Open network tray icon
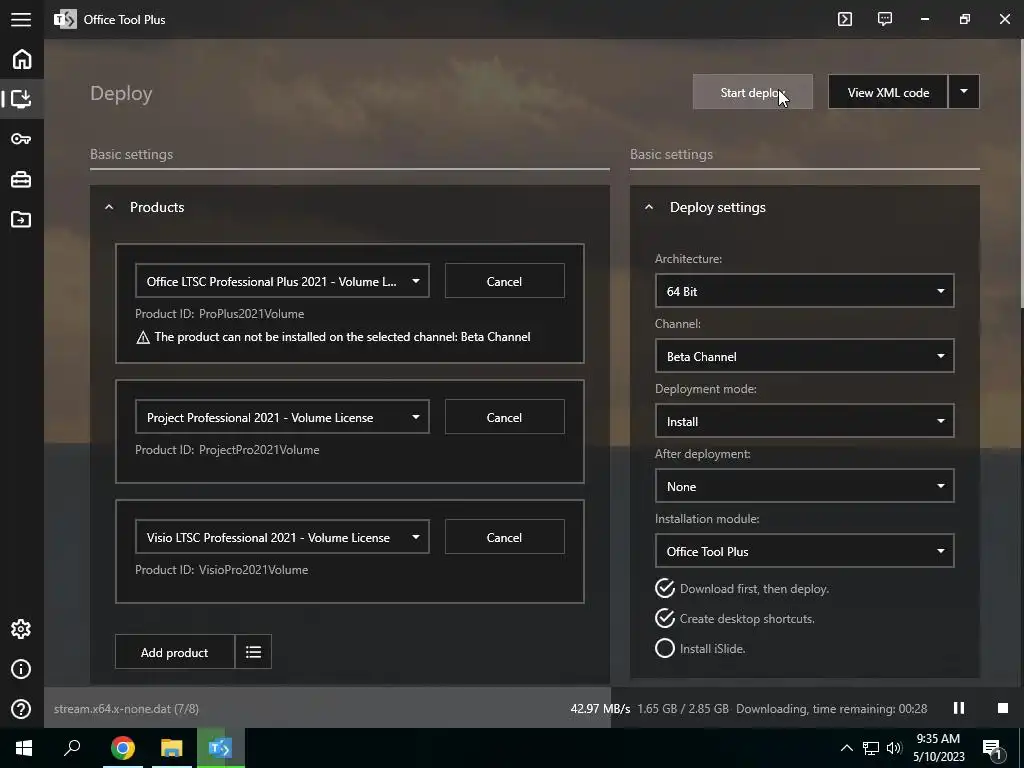Screen dimensions: 1024x768 (x=871, y=748)
